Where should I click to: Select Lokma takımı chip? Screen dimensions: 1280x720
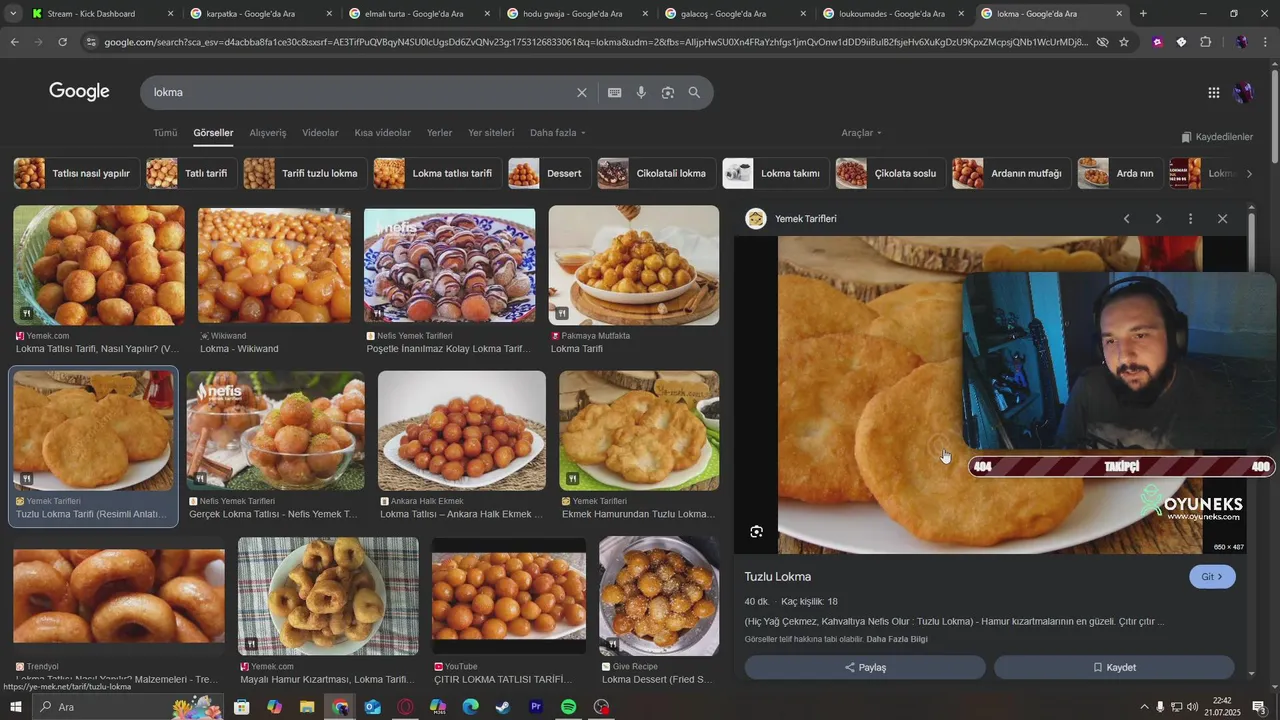tap(774, 173)
